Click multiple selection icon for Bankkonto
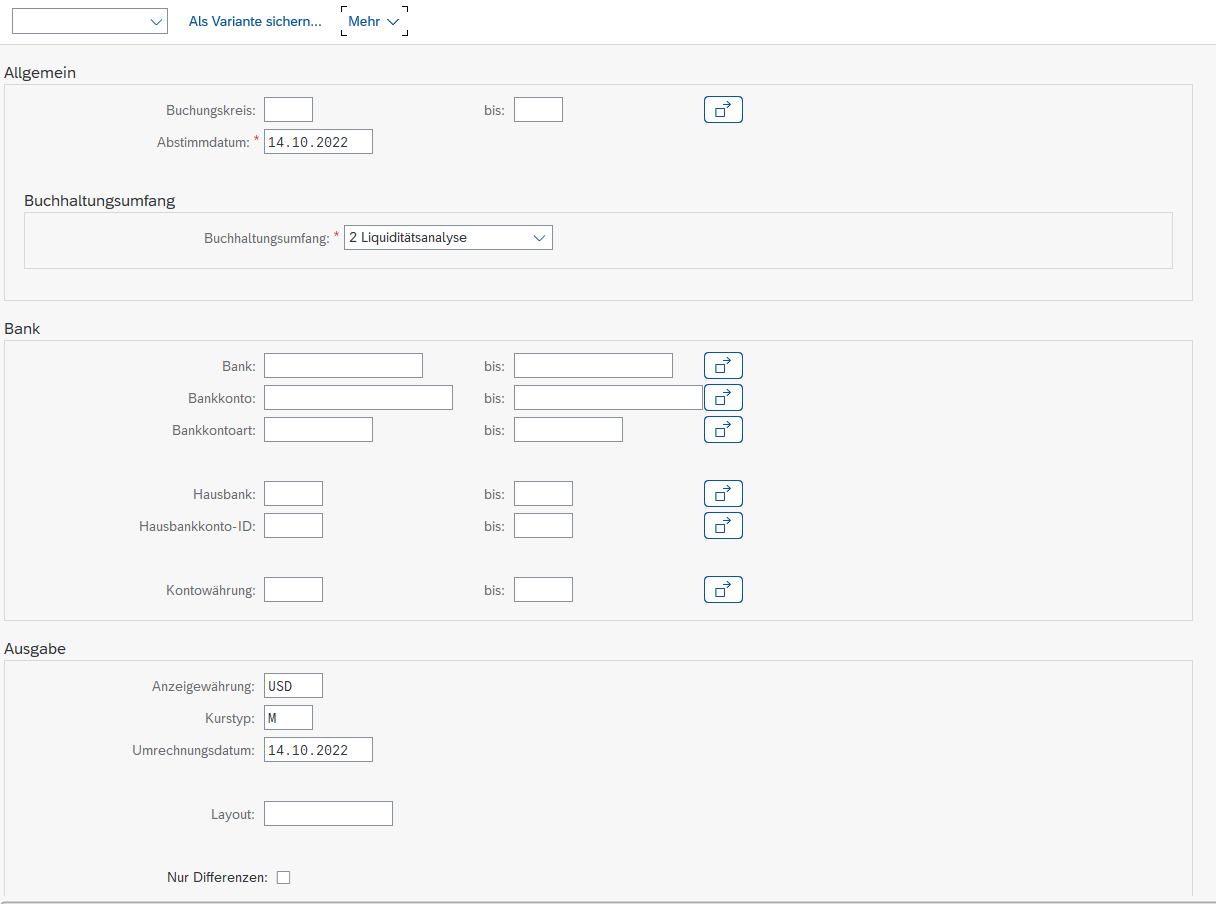1216x904 pixels. 723,398
